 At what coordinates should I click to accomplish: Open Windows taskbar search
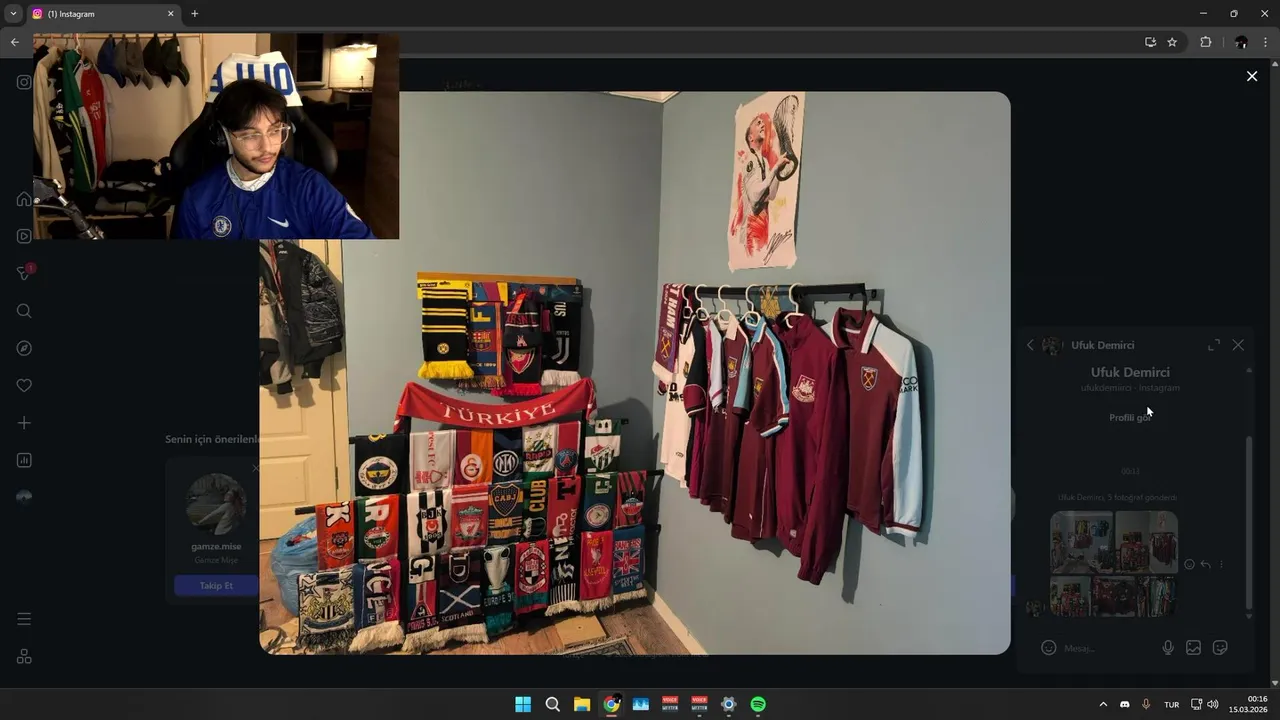pyautogui.click(x=552, y=704)
